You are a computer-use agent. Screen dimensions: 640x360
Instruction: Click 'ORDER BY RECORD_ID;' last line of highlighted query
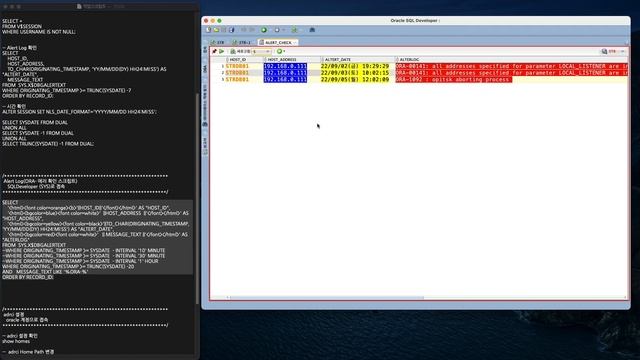click(28, 277)
